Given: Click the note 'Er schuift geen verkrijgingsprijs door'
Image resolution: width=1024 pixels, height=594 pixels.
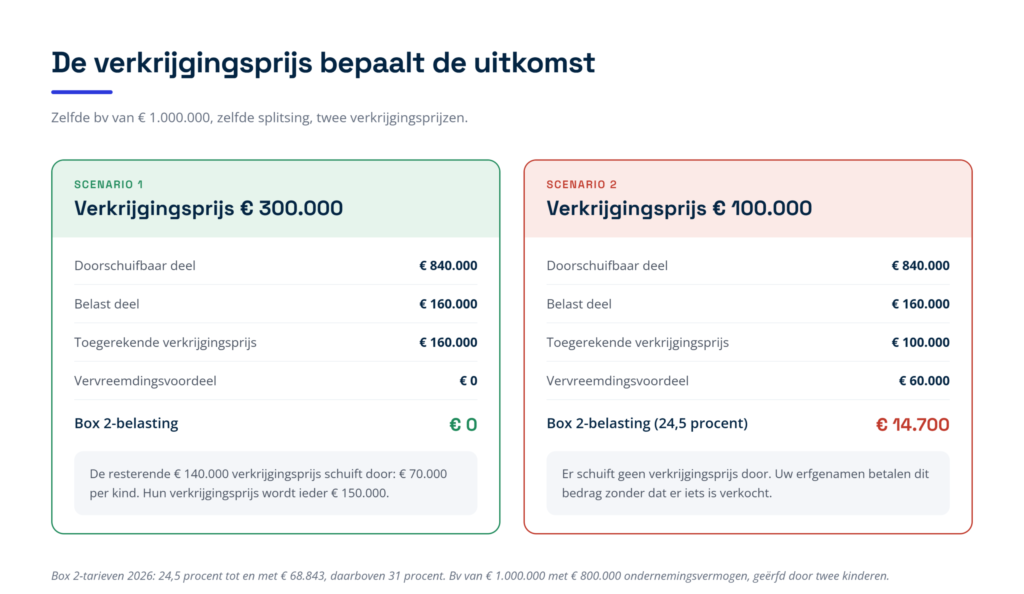Looking at the screenshot, I should [748, 484].
